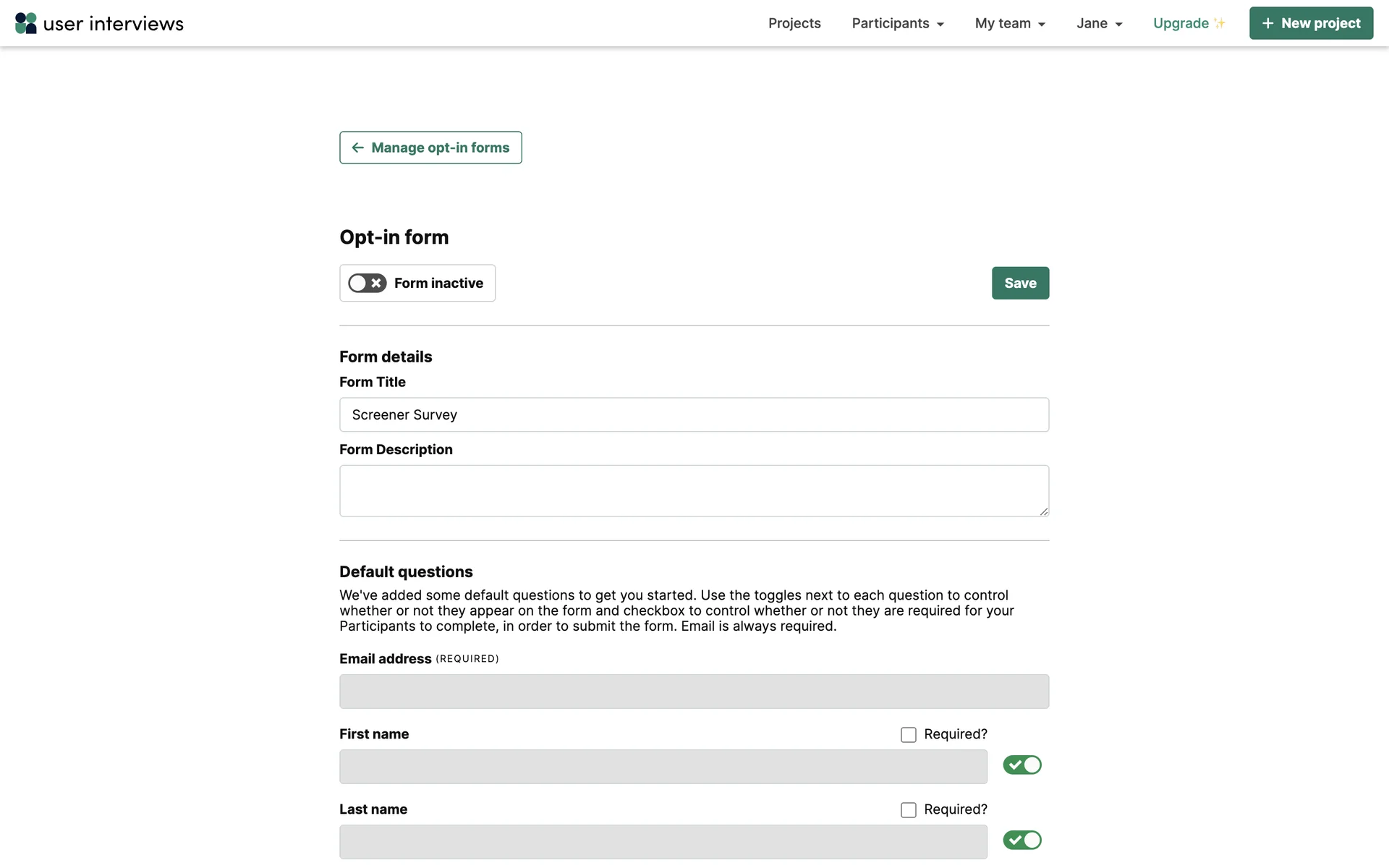Click the Upgrade link in navigation
The width and height of the screenshot is (1389, 868).
tap(1181, 23)
